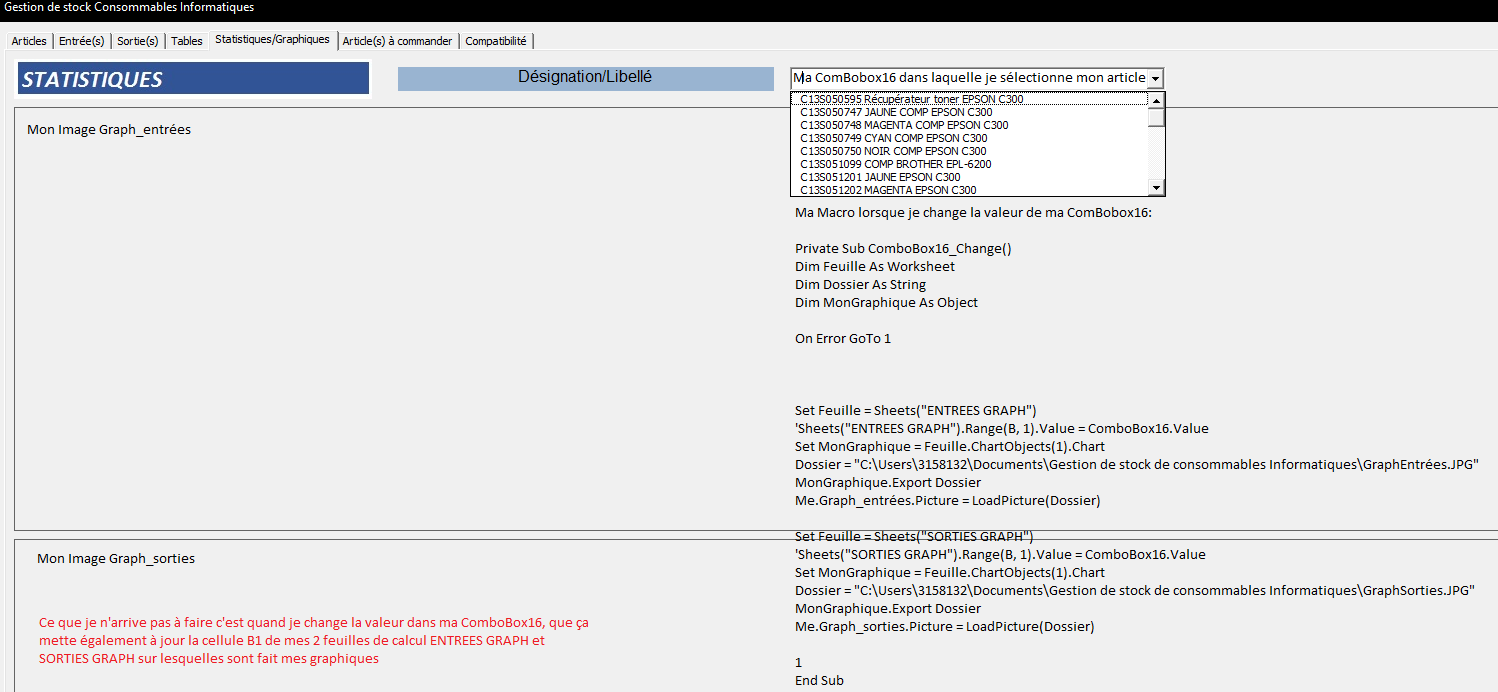This screenshot has height=692, width=1498.
Task: Choose C13S050750 NOIR COMP EPSON C300
Action: point(893,151)
